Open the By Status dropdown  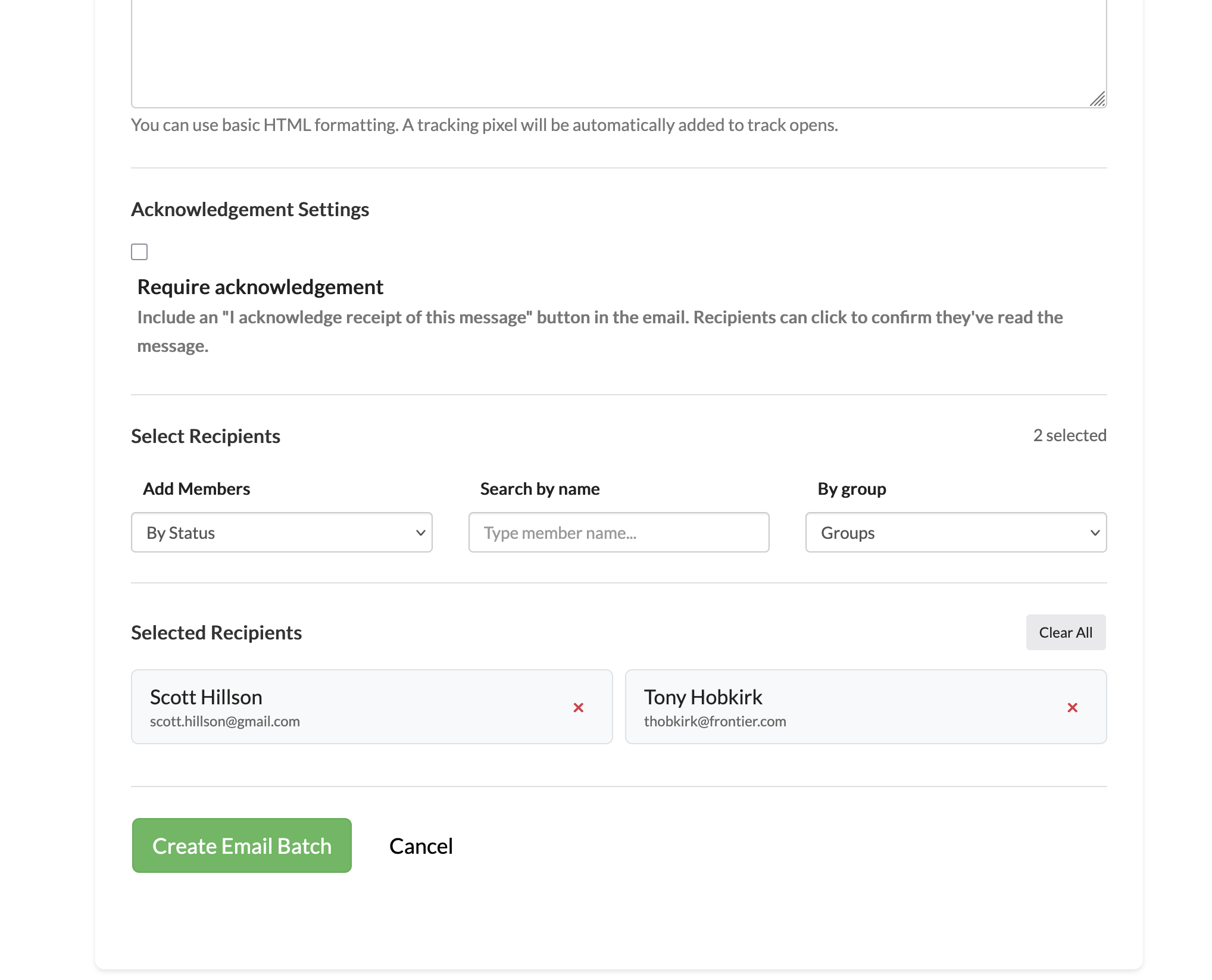(x=281, y=532)
